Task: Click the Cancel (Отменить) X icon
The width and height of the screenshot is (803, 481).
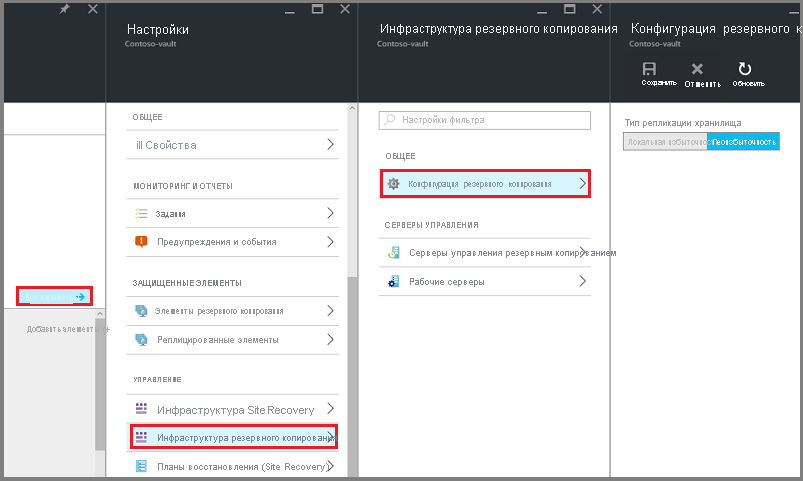Action: click(697, 69)
